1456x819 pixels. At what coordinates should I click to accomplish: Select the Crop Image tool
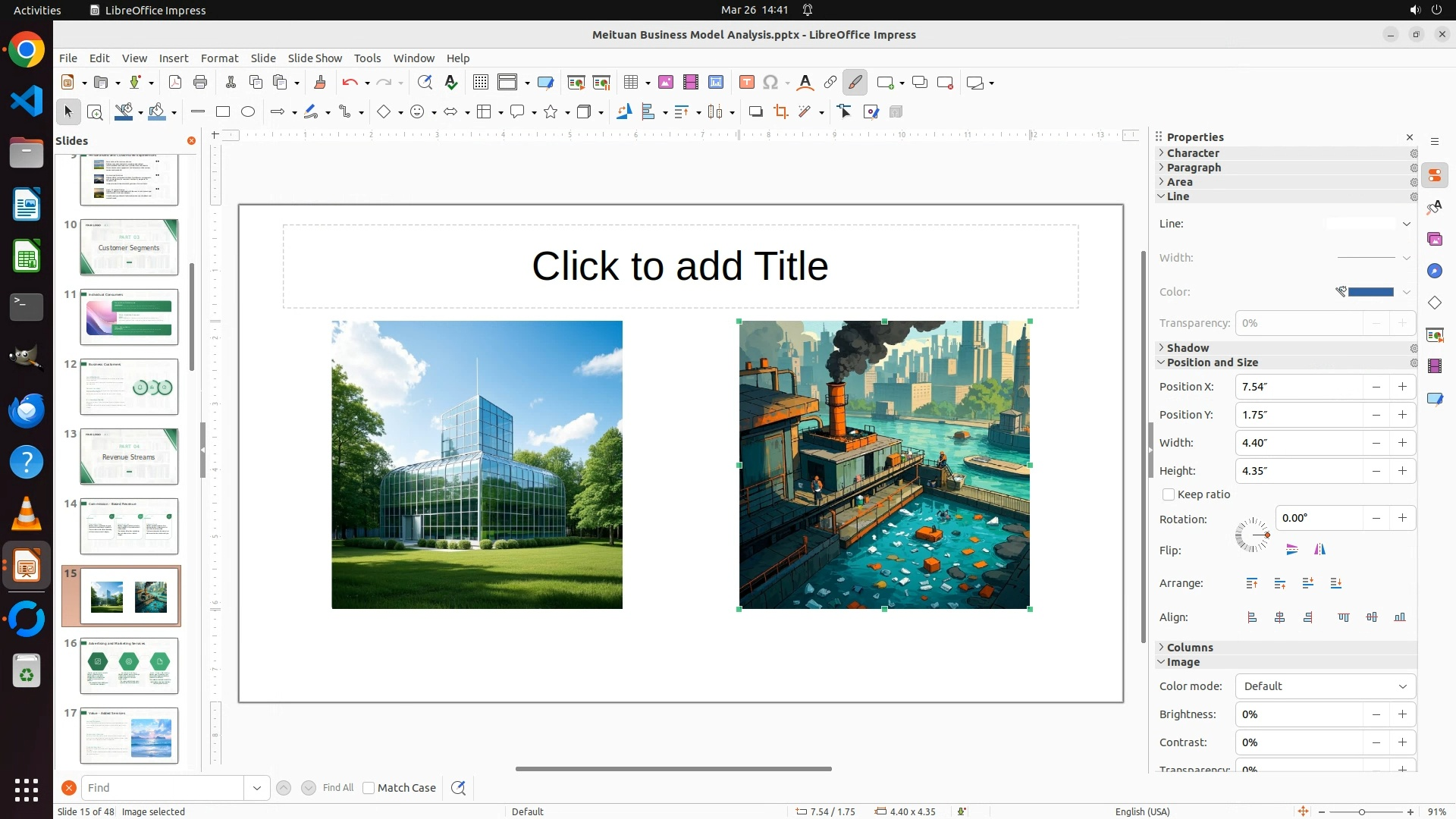click(x=781, y=112)
